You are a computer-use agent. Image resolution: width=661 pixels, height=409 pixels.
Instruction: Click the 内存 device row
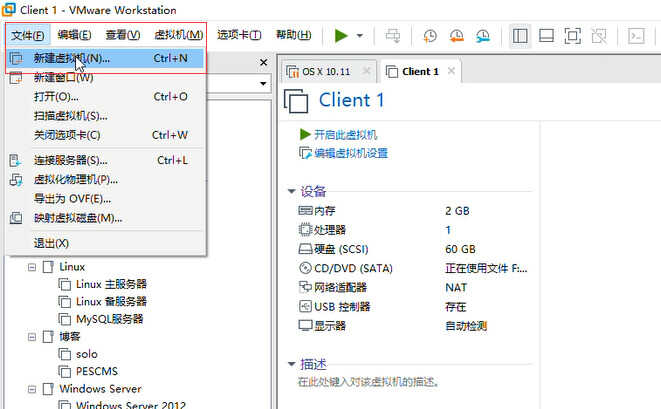[413, 211]
